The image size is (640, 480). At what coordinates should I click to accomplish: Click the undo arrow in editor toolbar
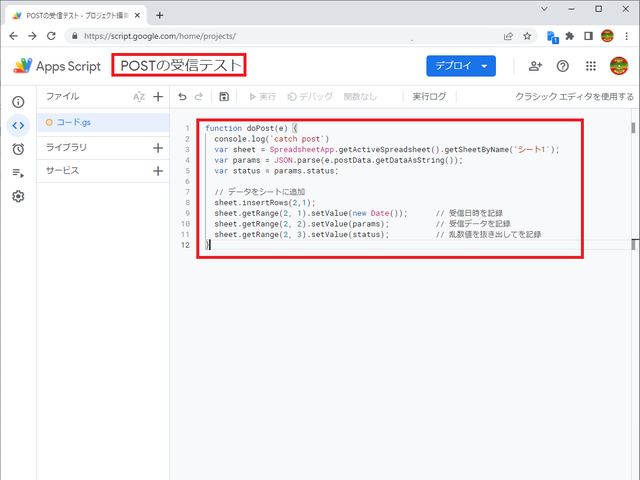182,97
